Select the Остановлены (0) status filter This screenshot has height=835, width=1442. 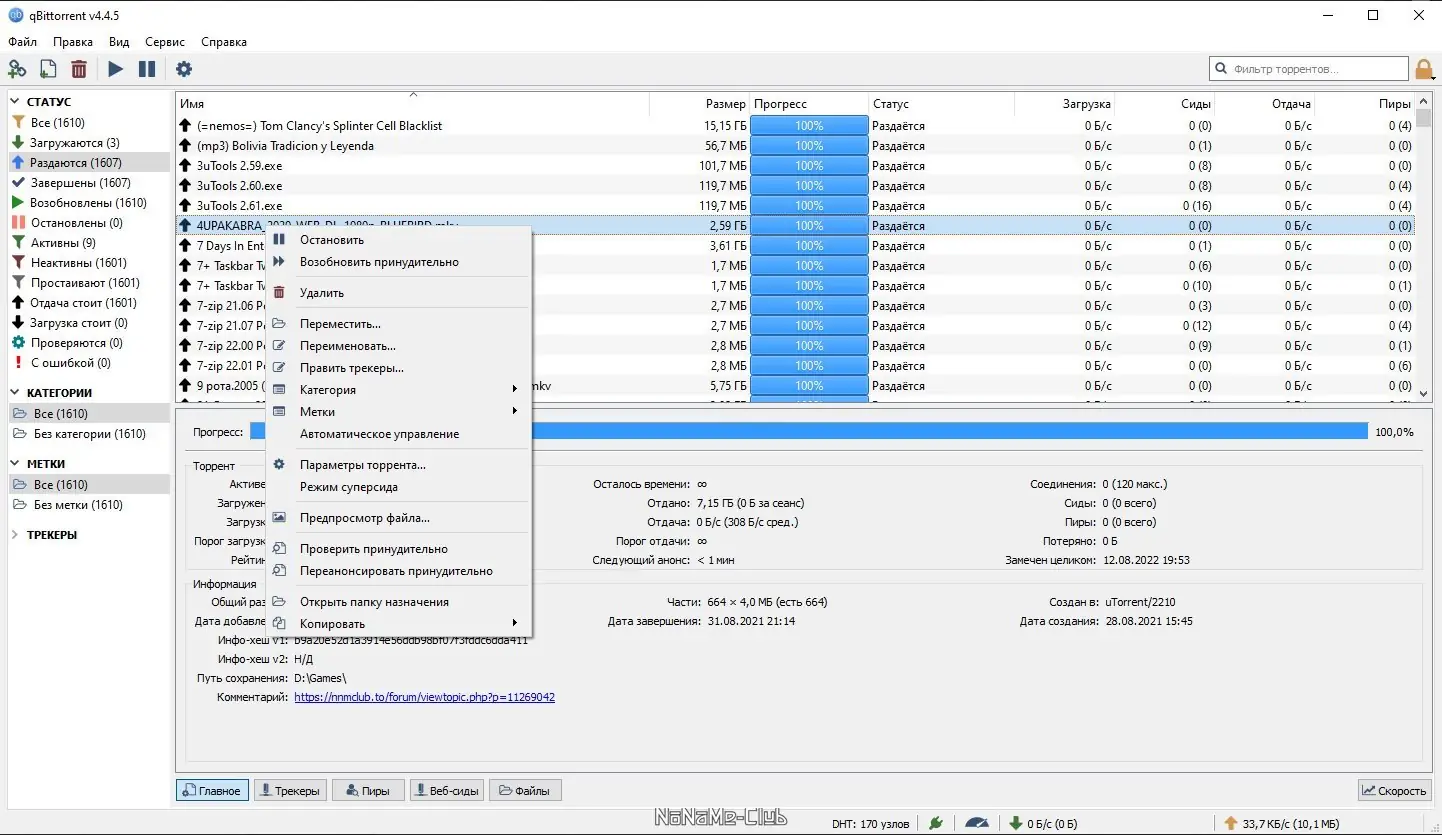89,222
